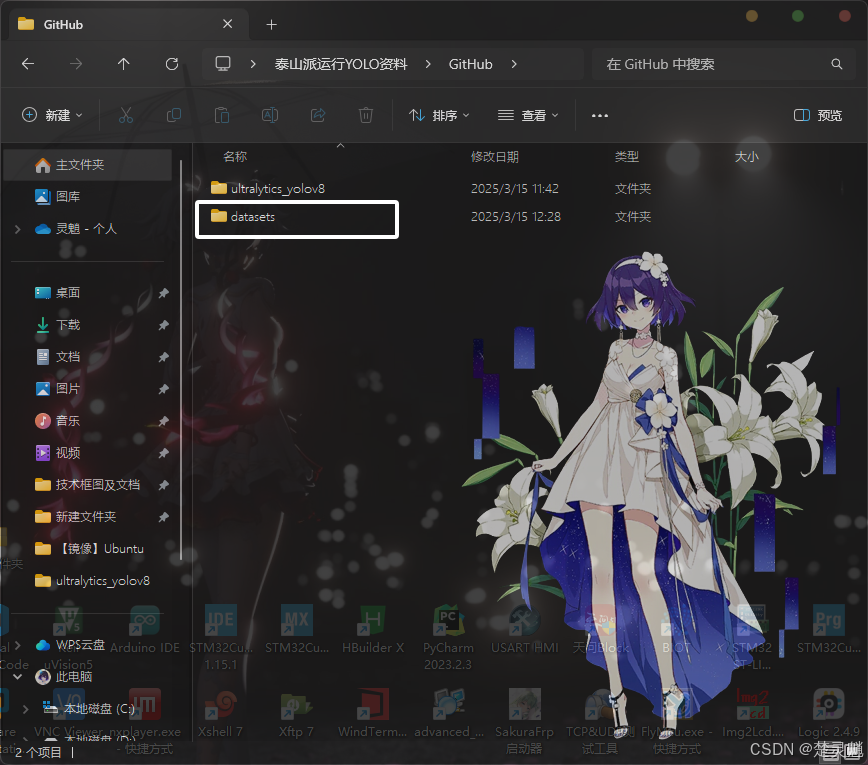
Task: Expand the chevron before 泰山派运行YOLO资料 breadcrumb
Action: pyautogui.click(x=253, y=64)
